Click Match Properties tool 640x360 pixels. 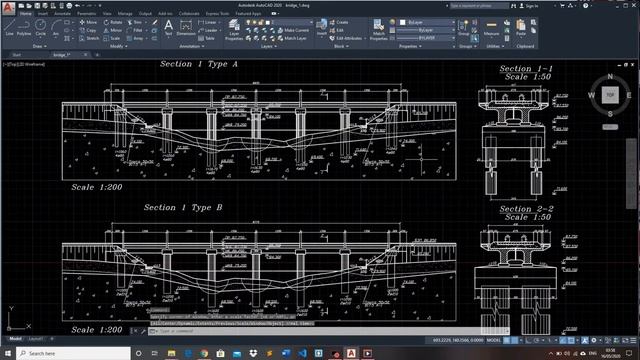(x=378, y=29)
